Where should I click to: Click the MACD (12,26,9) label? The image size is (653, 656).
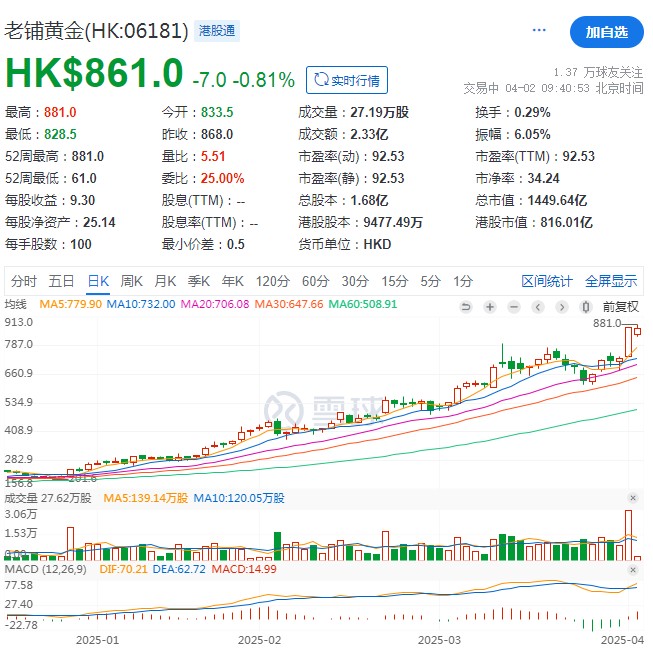point(46,569)
